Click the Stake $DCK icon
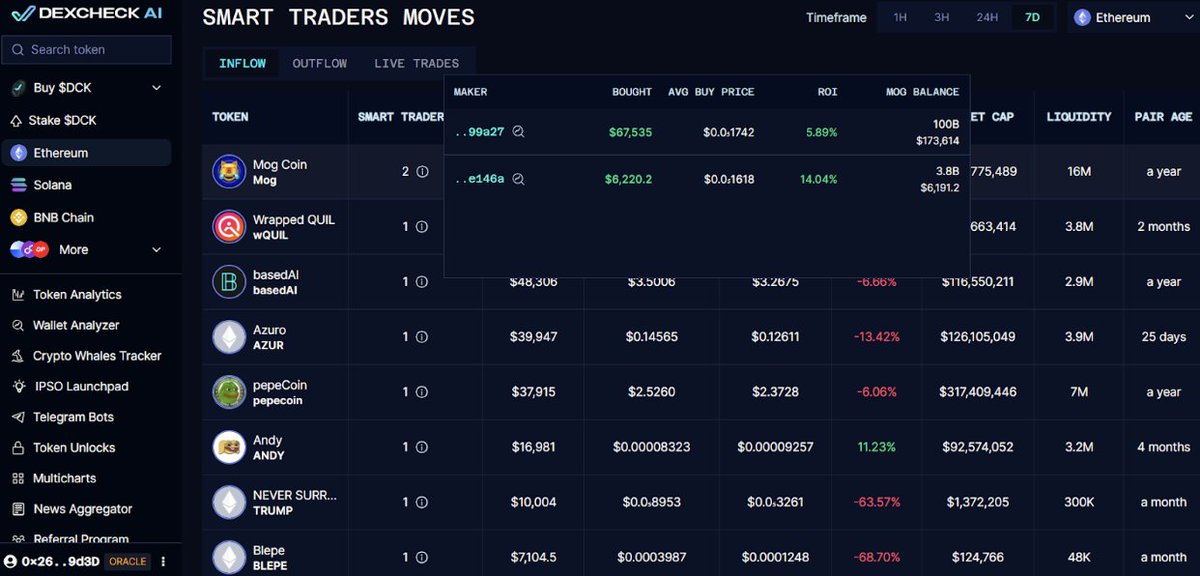The image size is (1200, 576). point(16,120)
